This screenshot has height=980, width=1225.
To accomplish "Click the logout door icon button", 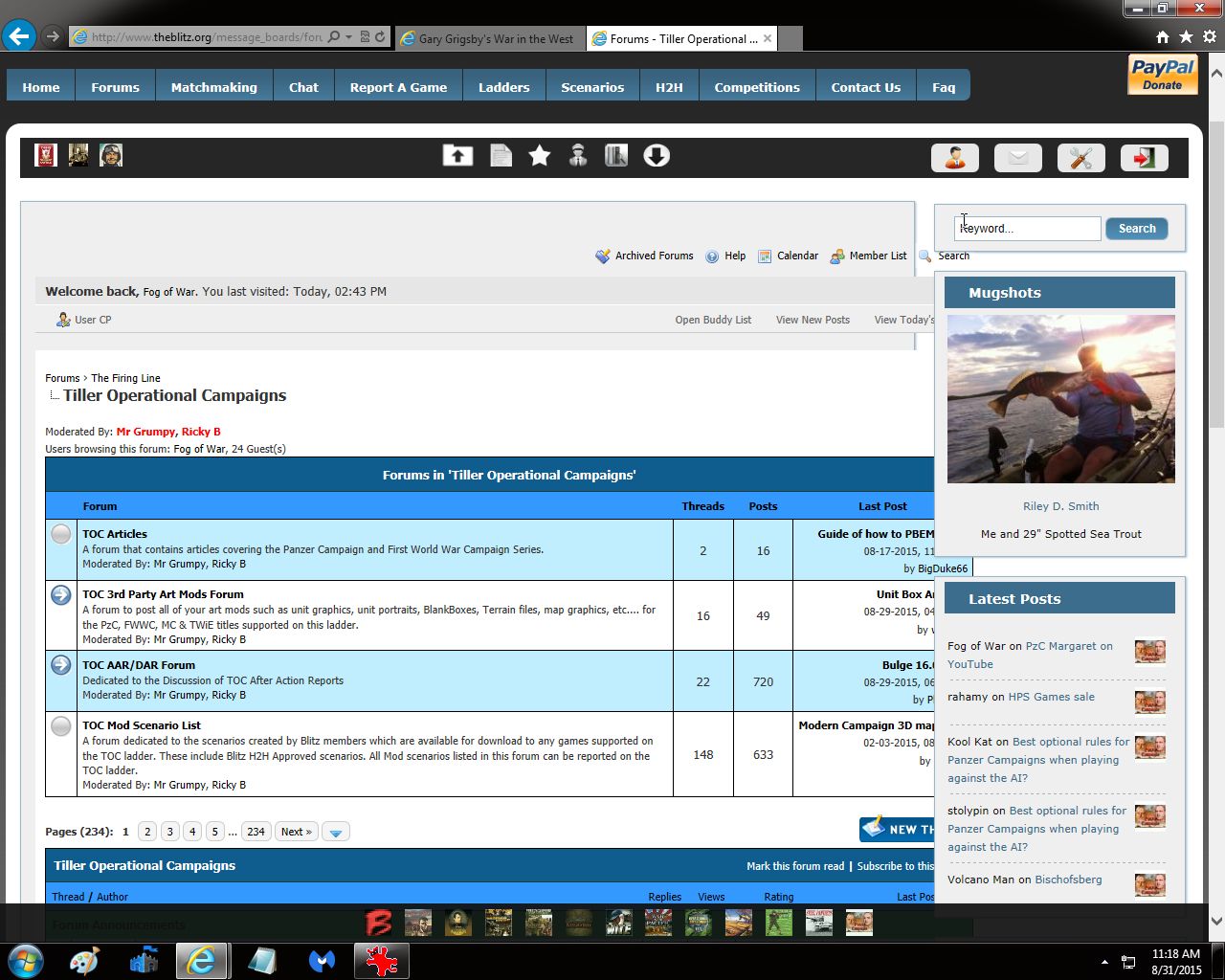I will point(1144,158).
